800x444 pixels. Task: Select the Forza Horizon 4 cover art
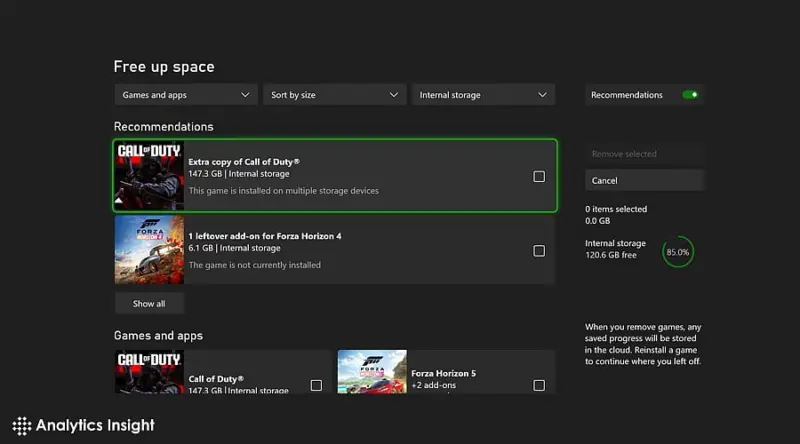(x=149, y=250)
